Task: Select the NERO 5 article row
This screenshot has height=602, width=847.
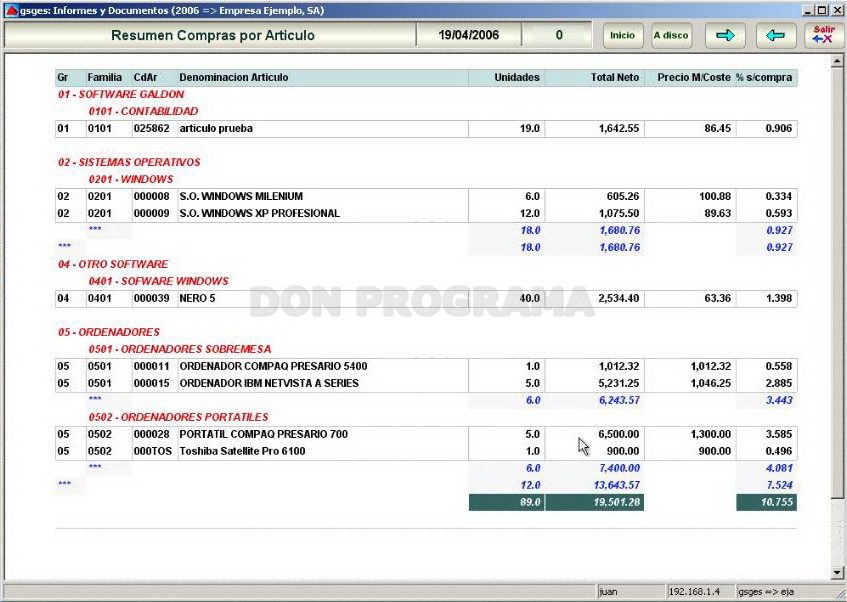Action: tap(426, 298)
